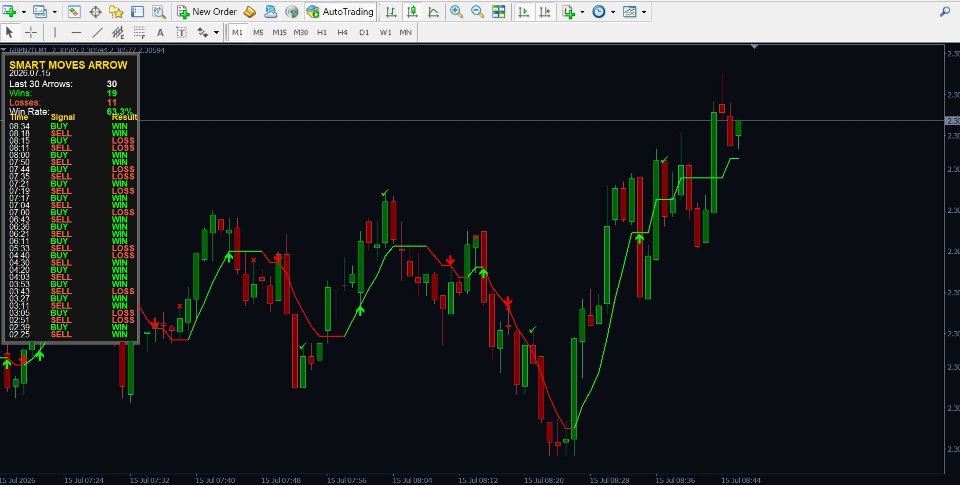
Task: Switch to the M5 timeframe
Action: point(258,32)
